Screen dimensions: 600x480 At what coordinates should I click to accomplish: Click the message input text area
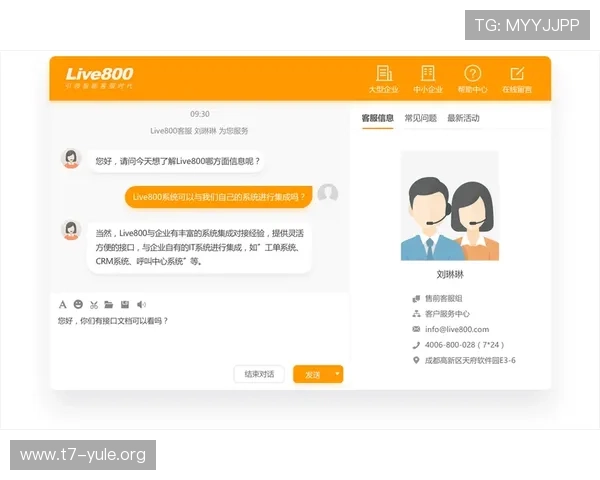click(200, 339)
